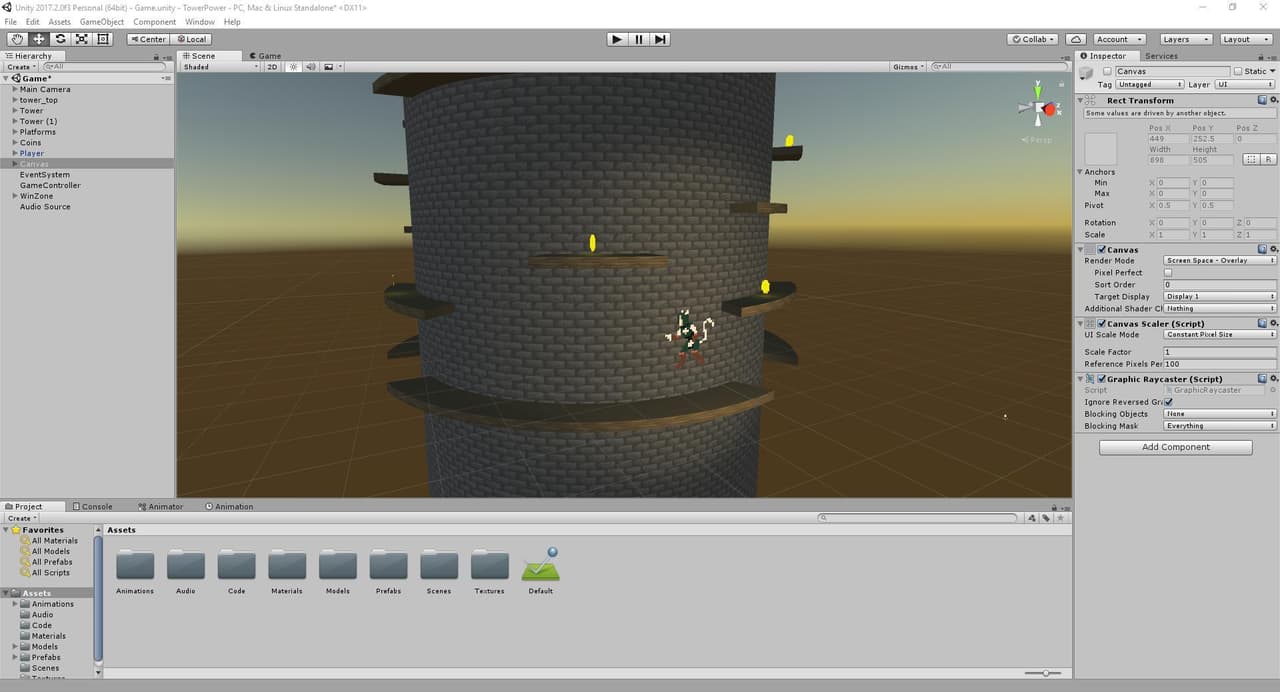Viewport: 1280px width, 692px height.
Task: Uncheck Ignore Reversed Graphics checkbox
Action: click(x=1168, y=402)
